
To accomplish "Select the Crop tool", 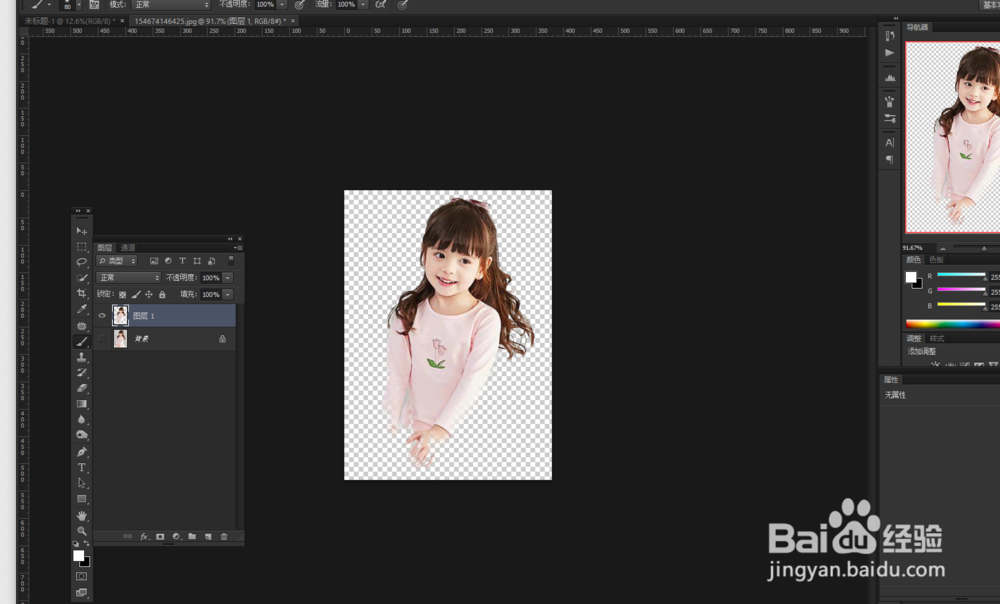I will 82,293.
